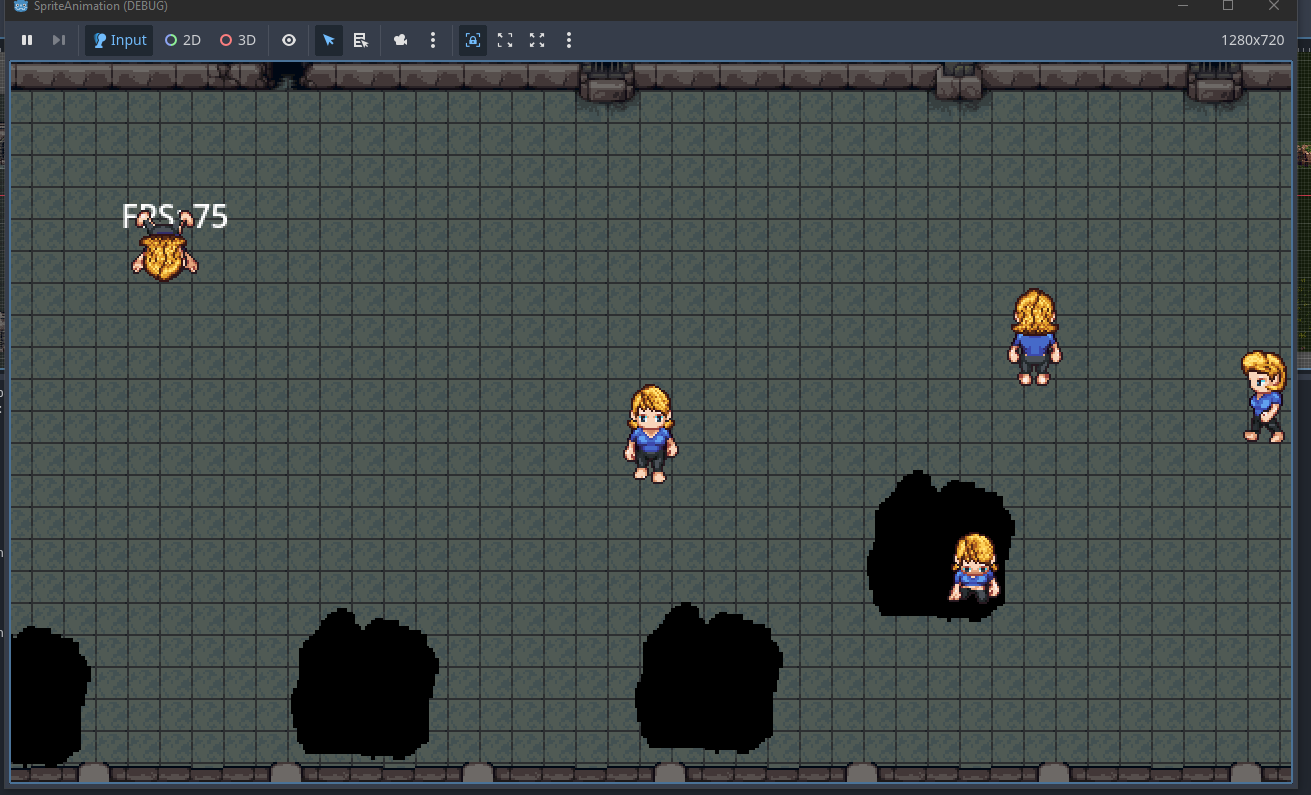Choose the keep aspect ratio icon
1311x795 pixels.
505,40
